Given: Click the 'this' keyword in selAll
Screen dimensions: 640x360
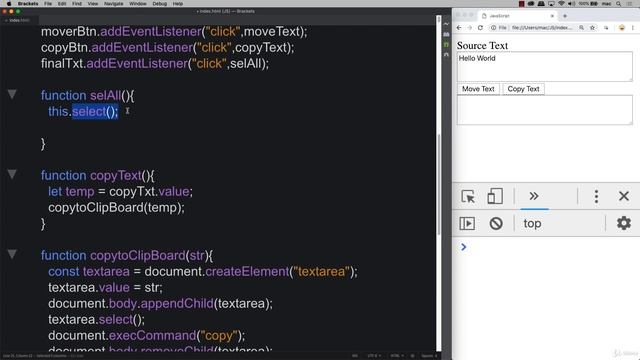Looking at the screenshot, I should coord(58,111).
